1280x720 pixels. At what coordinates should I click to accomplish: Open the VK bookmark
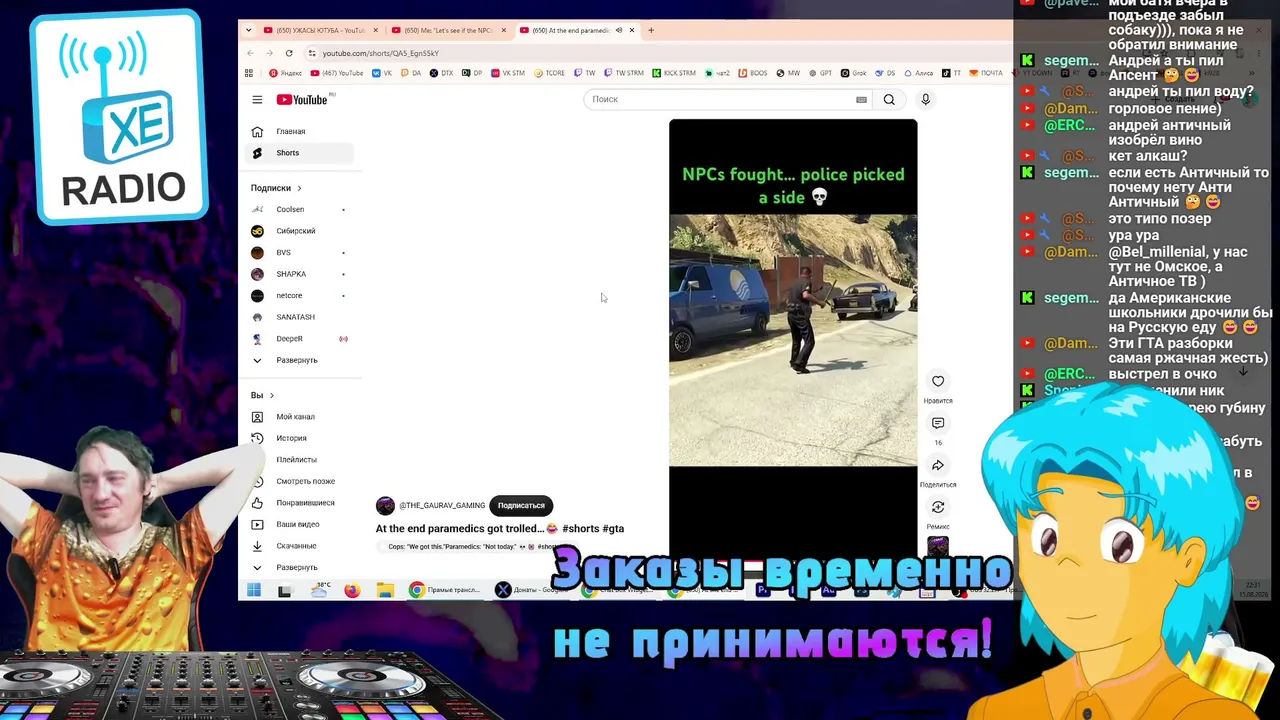click(x=382, y=73)
